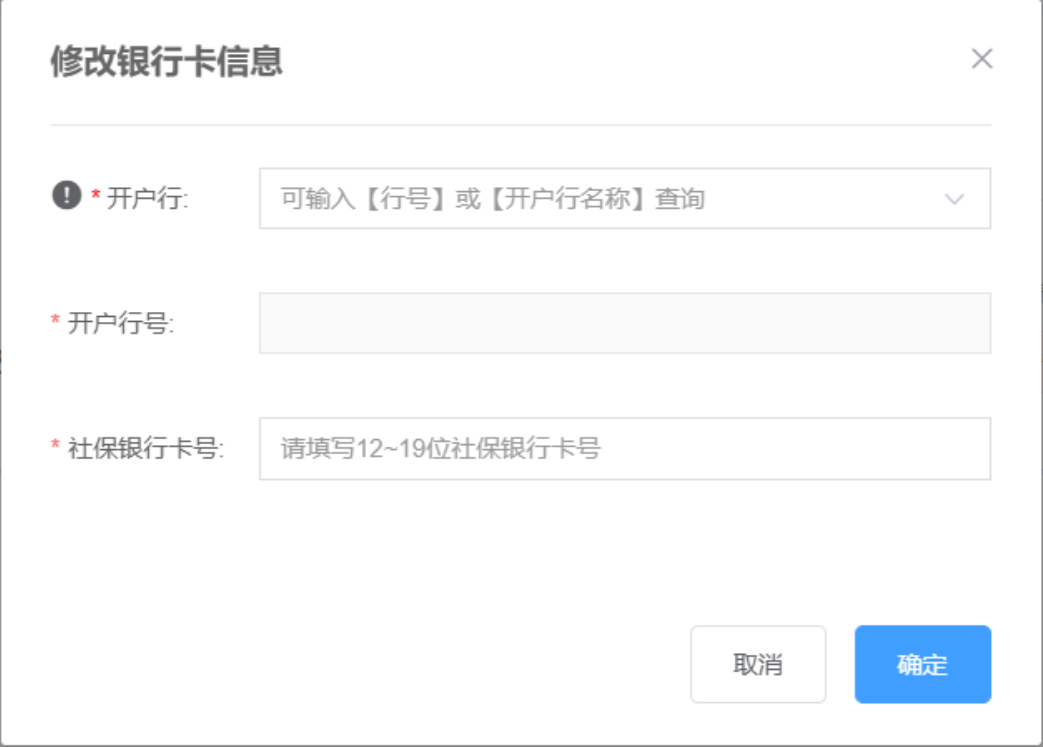Click the 开户行号 field label
Screen dimensions: 1043x747
(120, 323)
